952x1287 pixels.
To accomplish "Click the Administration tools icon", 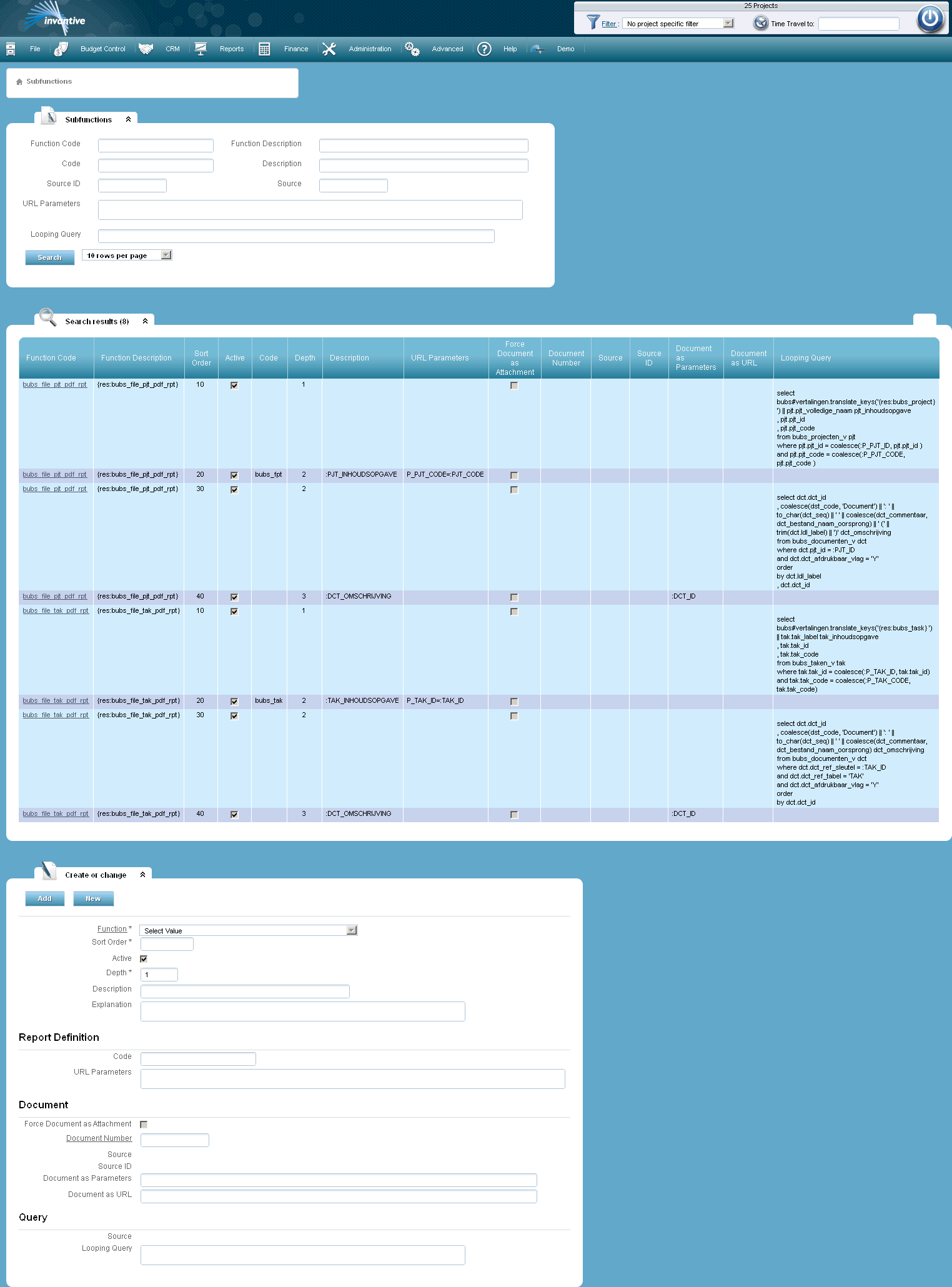I will pyautogui.click(x=329, y=49).
